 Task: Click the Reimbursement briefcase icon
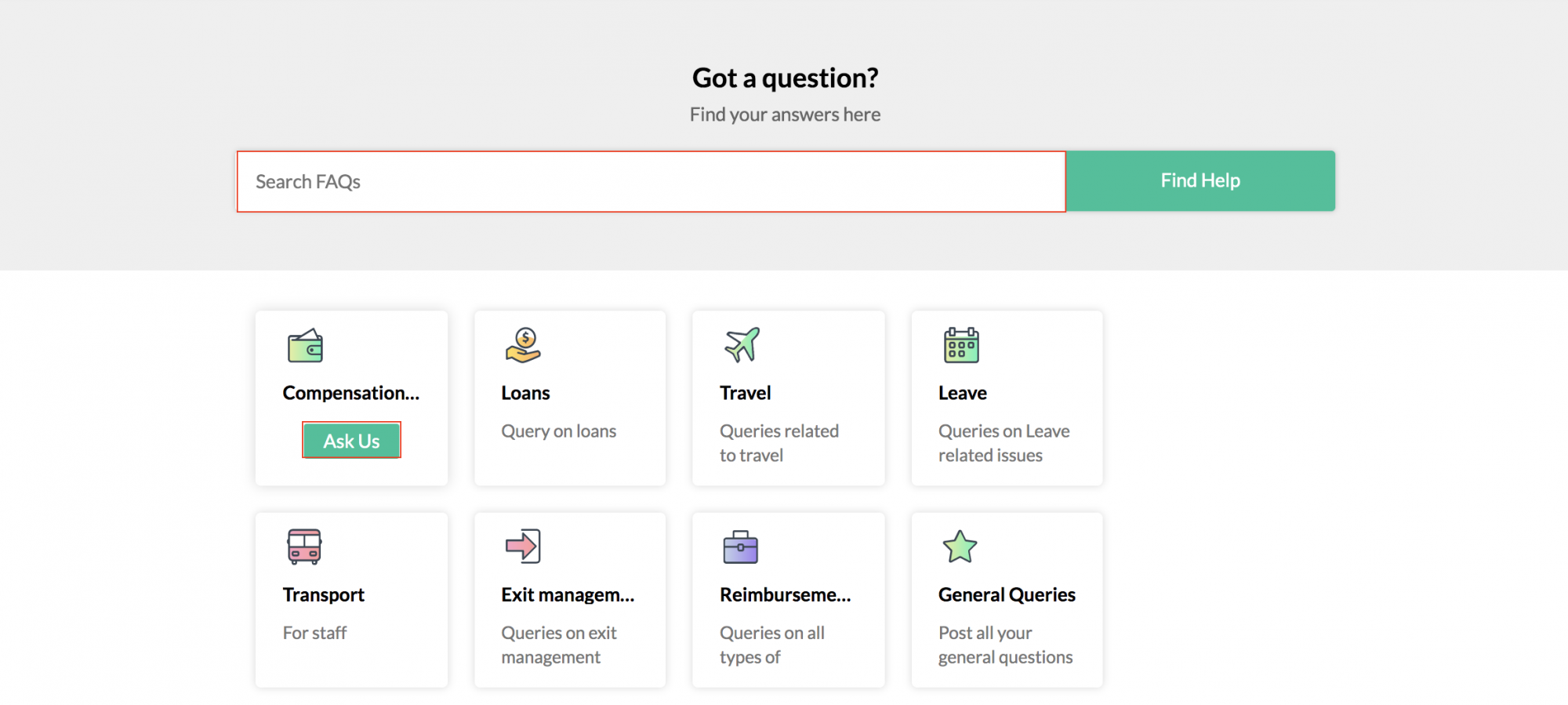[x=740, y=547]
